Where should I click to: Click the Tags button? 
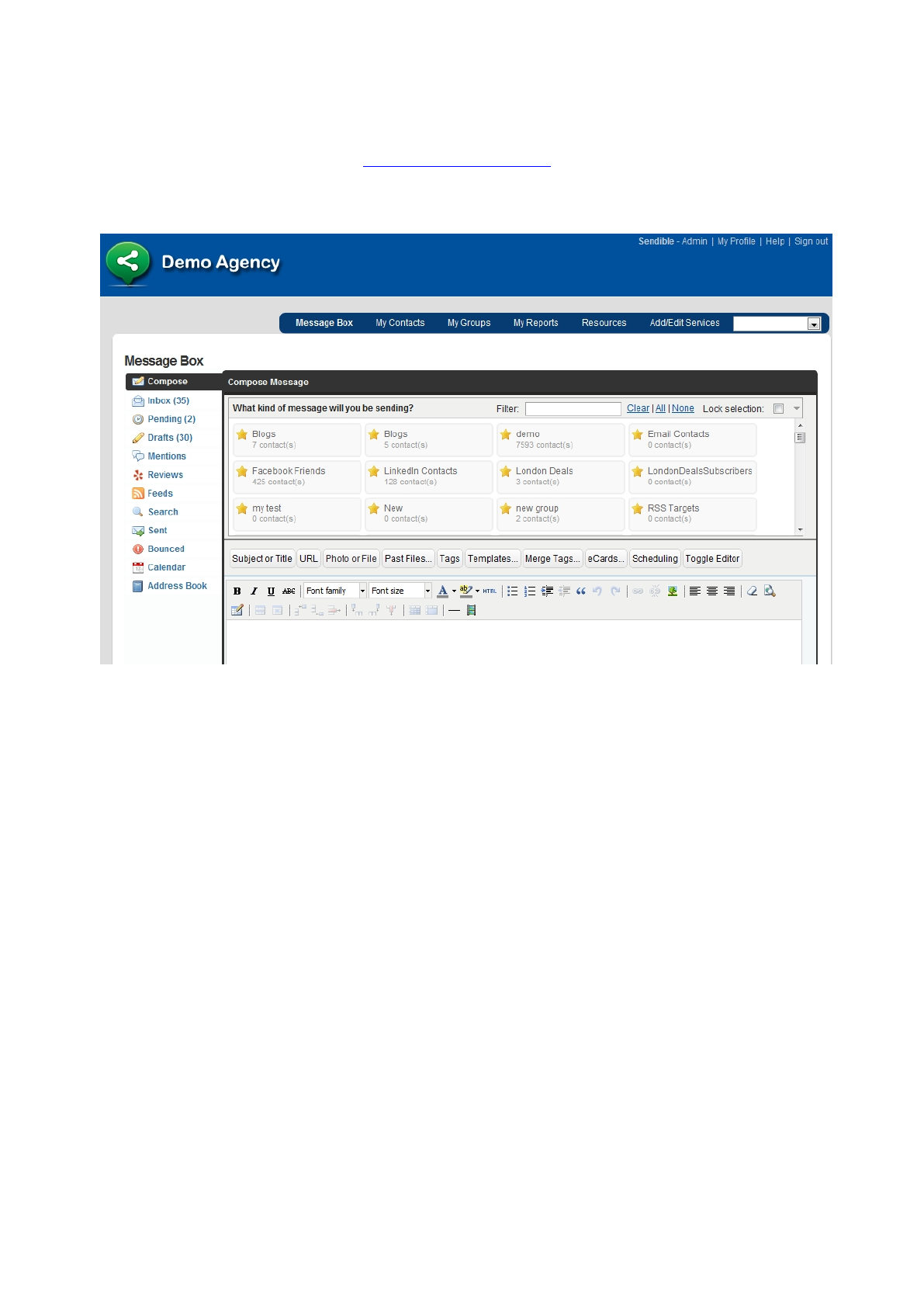click(450, 559)
